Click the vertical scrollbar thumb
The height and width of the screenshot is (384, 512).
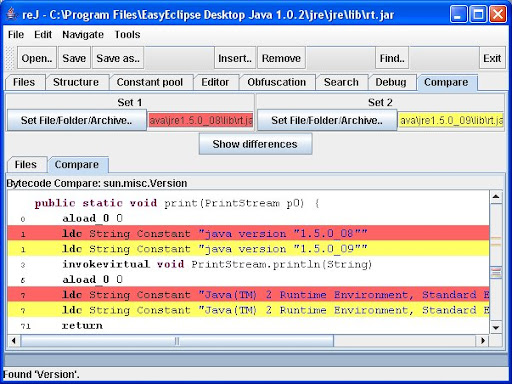pos(496,272)
